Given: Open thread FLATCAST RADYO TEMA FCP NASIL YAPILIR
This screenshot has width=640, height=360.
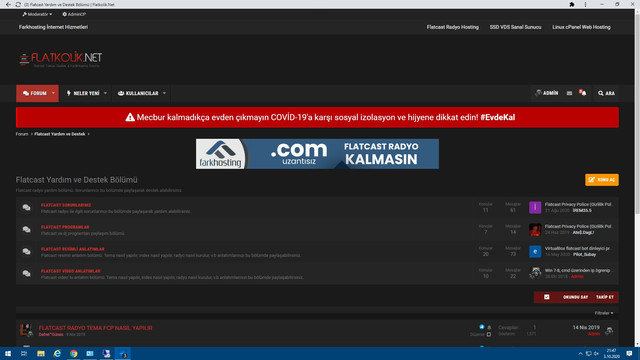Looking at the screenshot, I should [96, 328].
